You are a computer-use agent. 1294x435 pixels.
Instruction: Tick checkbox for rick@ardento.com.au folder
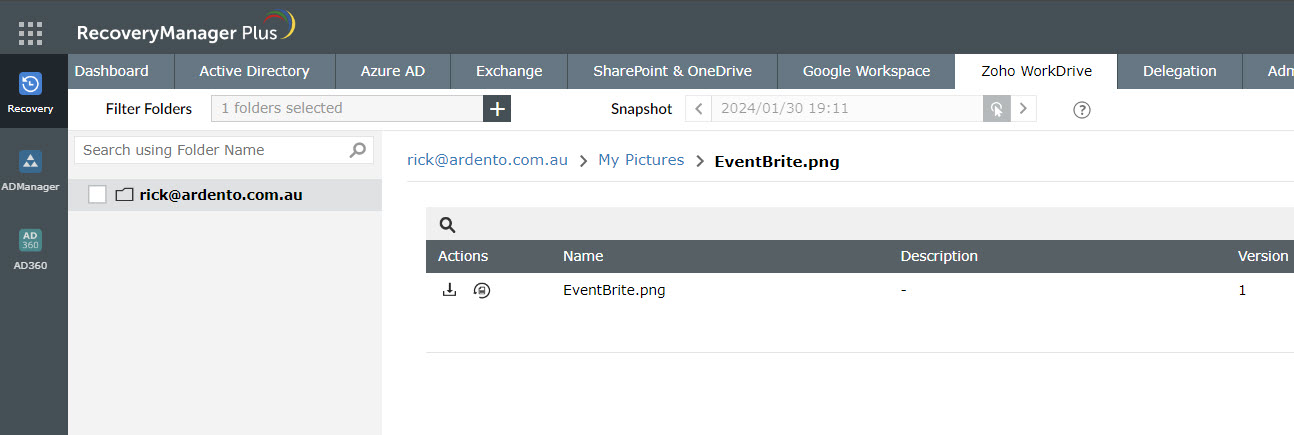coord(97,195)
